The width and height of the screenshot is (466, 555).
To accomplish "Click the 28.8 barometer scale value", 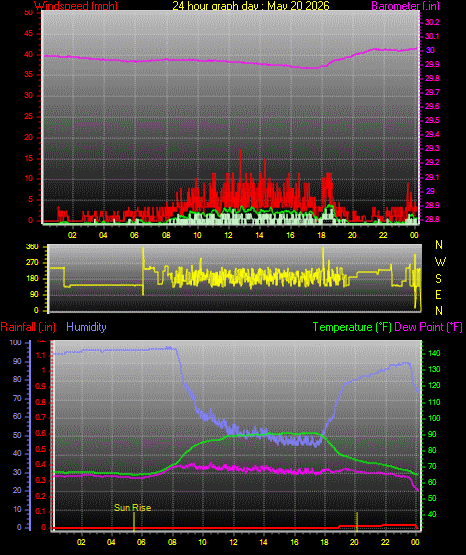I will coord(432,219).
